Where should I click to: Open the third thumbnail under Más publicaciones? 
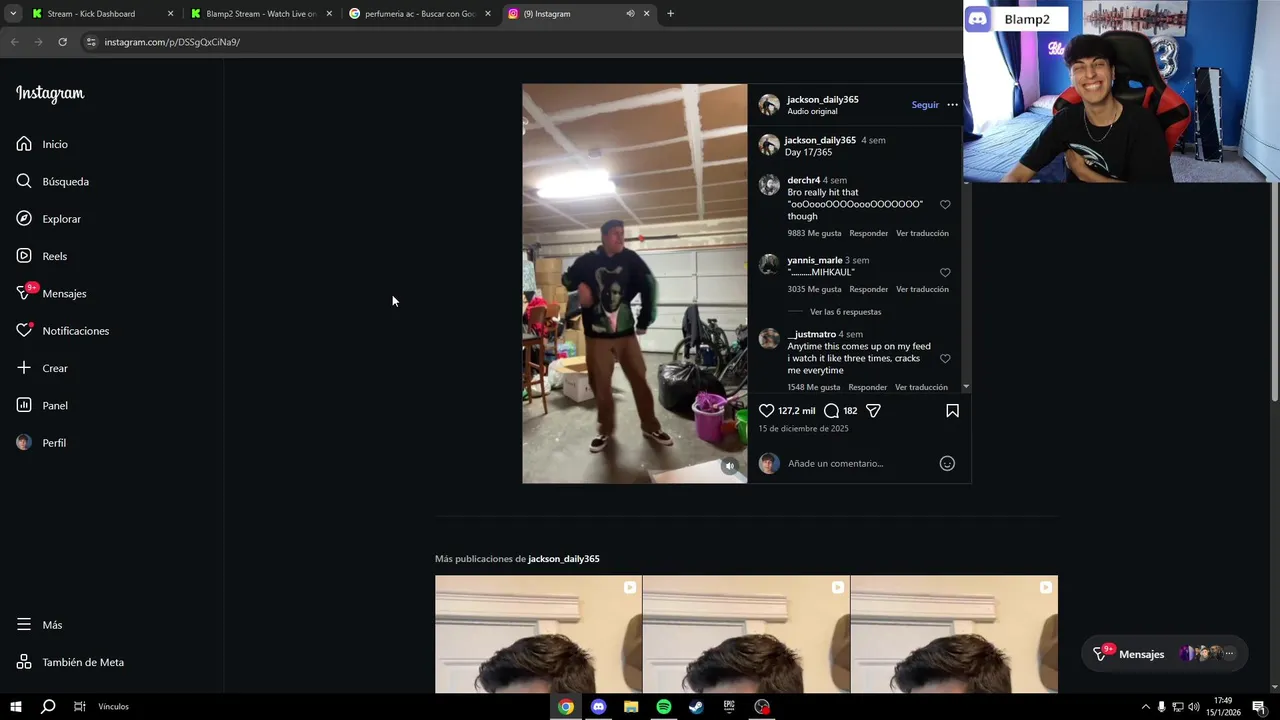[x=954, y=634]
